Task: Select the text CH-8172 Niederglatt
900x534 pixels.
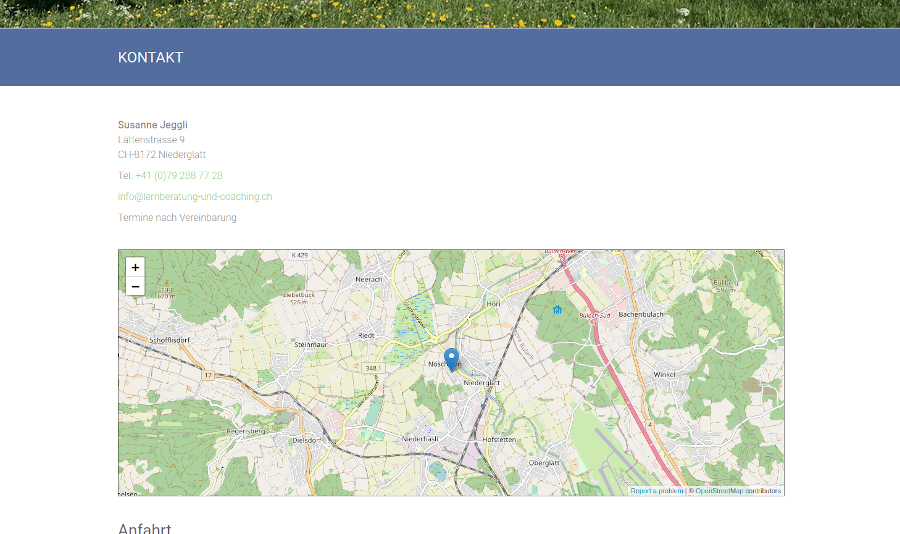Action: (162, 154)
